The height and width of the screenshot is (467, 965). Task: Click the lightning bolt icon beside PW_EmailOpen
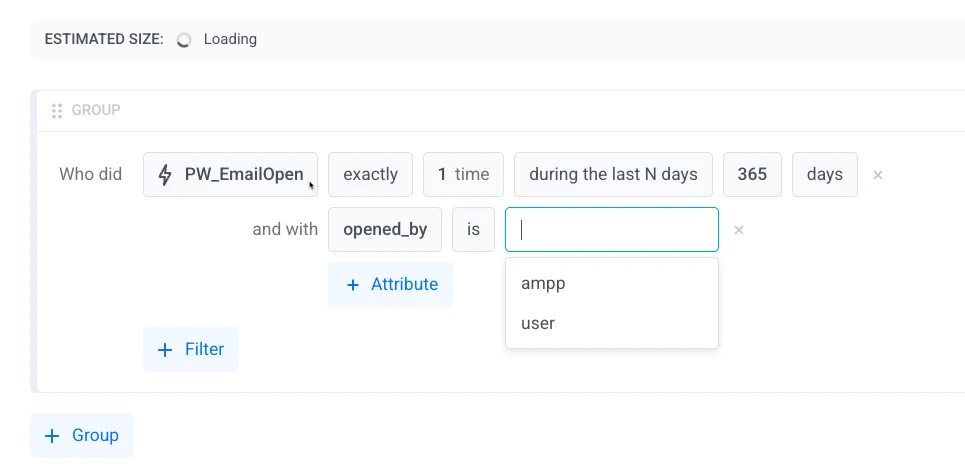165,175
